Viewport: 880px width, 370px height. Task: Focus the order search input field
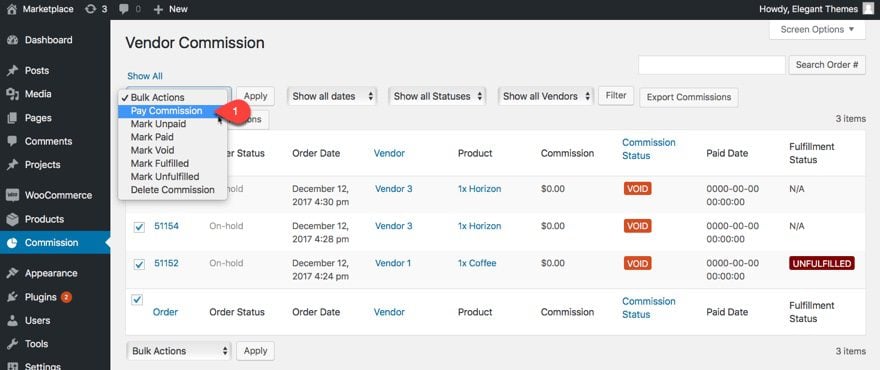coord(712,65)
